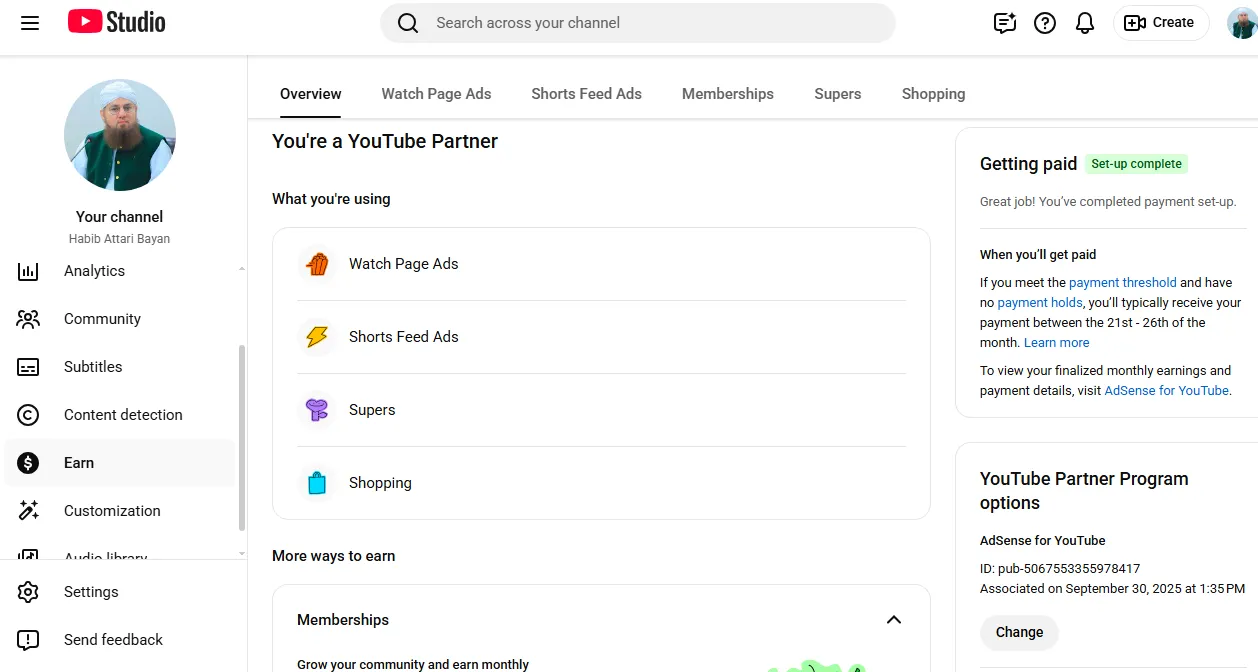Image resolution: width=1258 pixels, height=672 pixels.
Task: Click the Subtitles icon in sidebar
Action: (x=28, y=367)
